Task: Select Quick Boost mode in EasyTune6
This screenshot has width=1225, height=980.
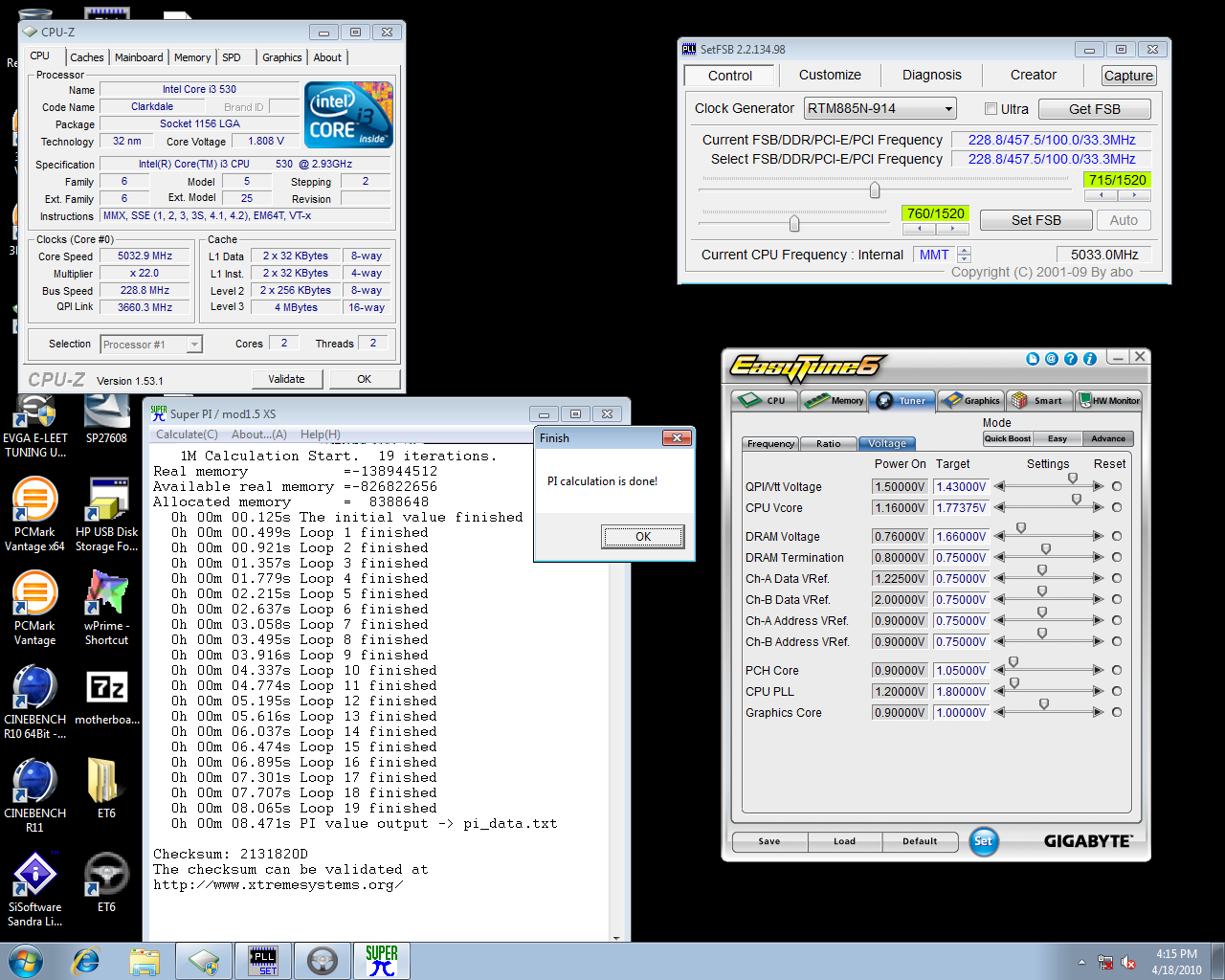Action: click(1008, 438)
